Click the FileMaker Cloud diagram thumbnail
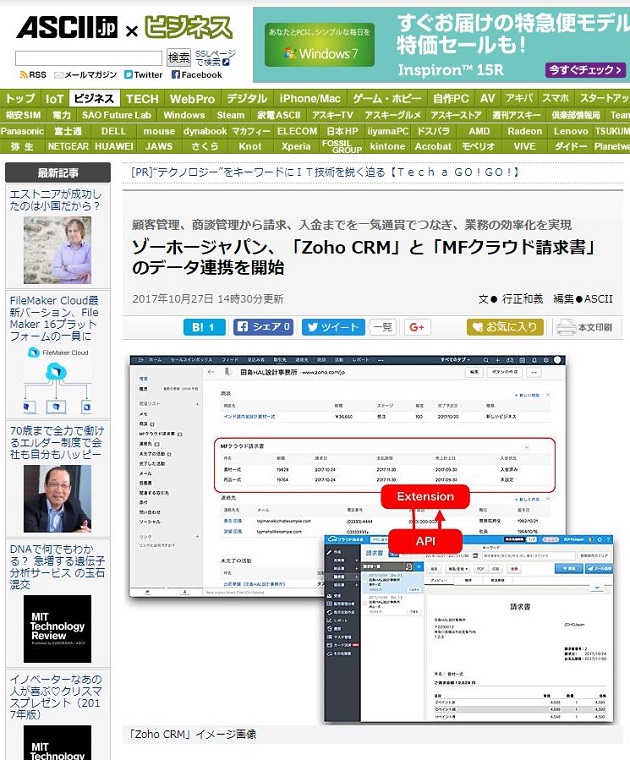Screen dimensions: 630x760 coord(57,380)
